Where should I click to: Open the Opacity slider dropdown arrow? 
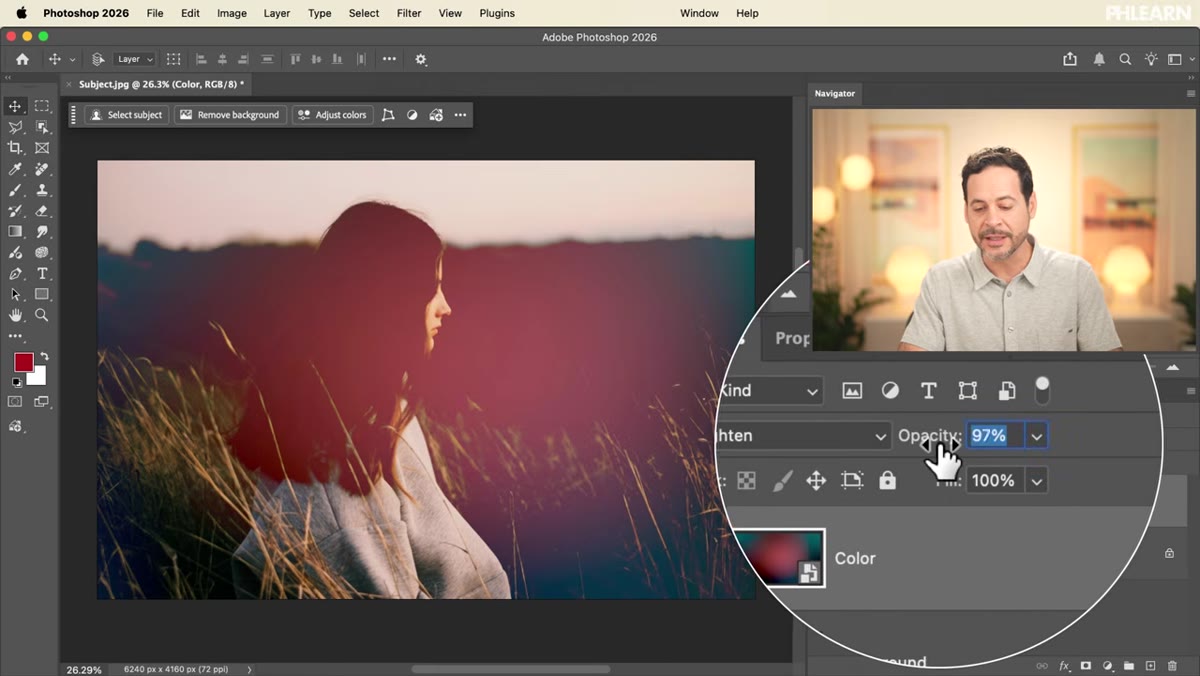pos(1037,436)
